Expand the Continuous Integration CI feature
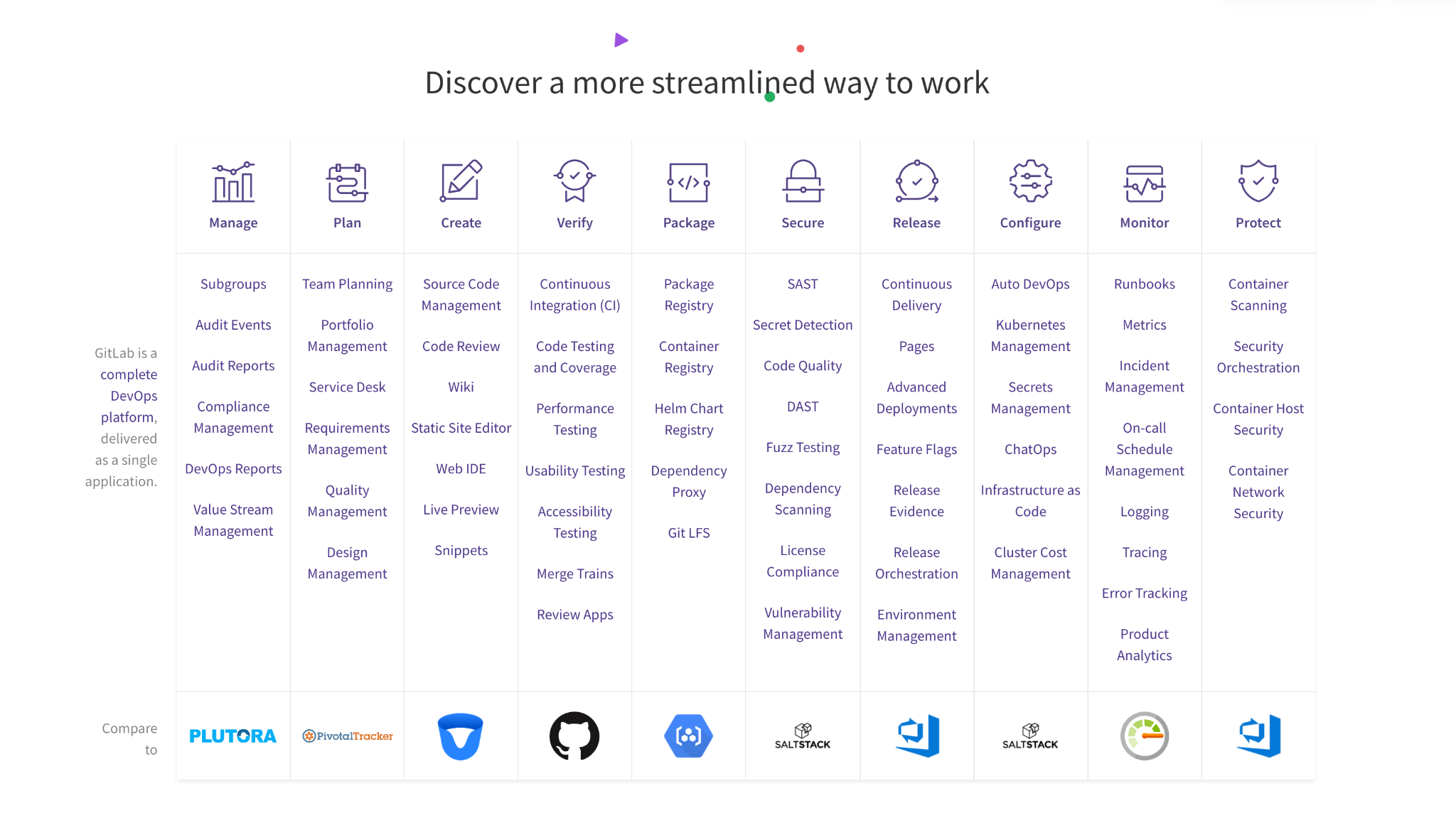1456x813 pixels. 574,294
